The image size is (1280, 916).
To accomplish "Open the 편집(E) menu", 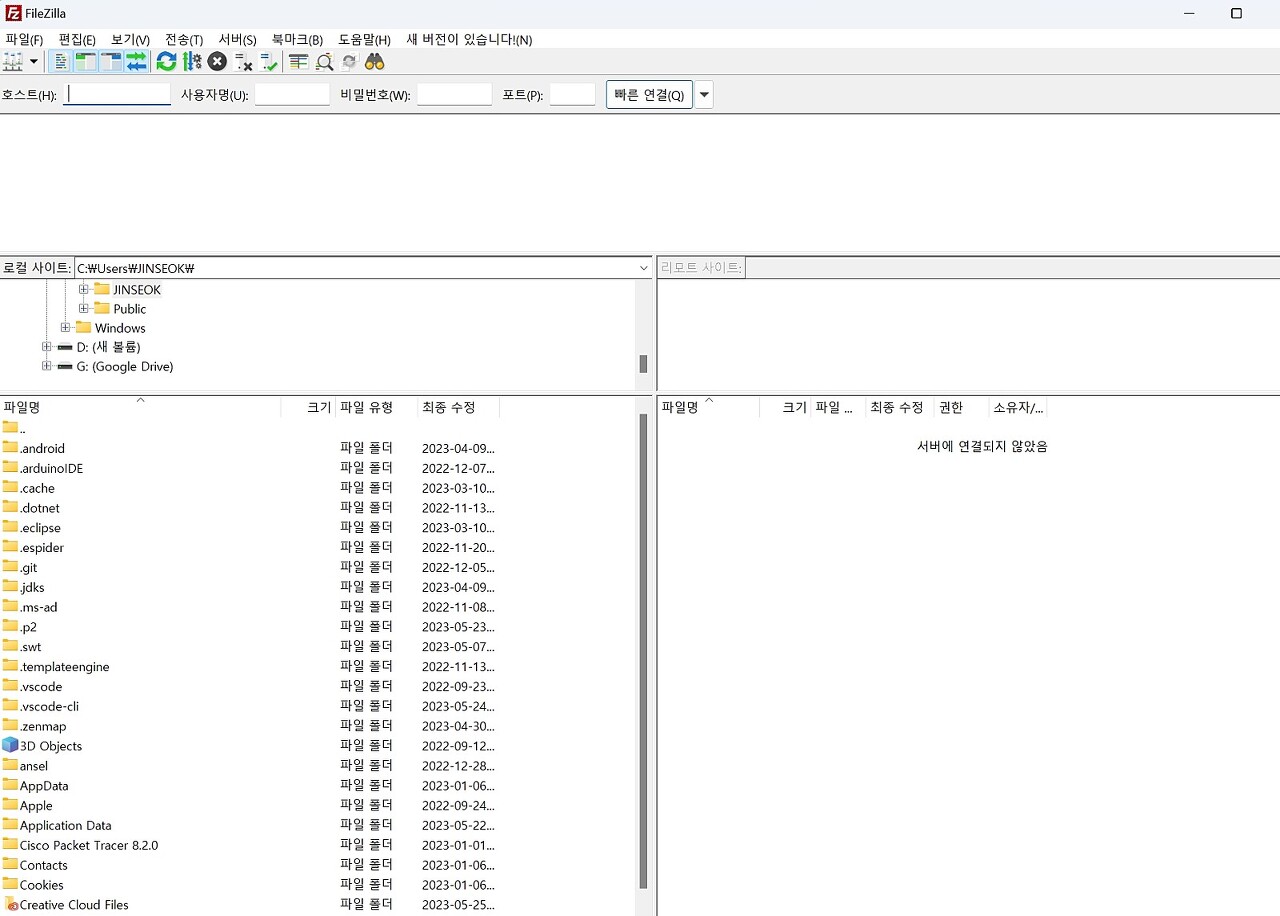I will pos(77,40).
